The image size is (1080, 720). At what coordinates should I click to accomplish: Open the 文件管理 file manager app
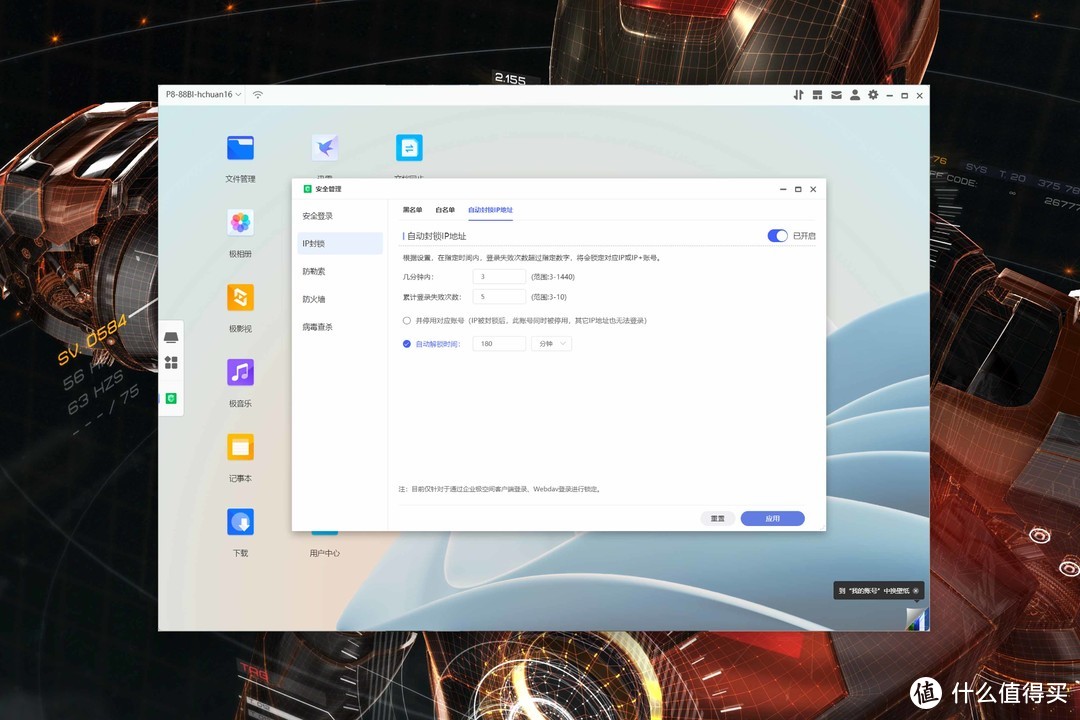click(x=240, y=149)
